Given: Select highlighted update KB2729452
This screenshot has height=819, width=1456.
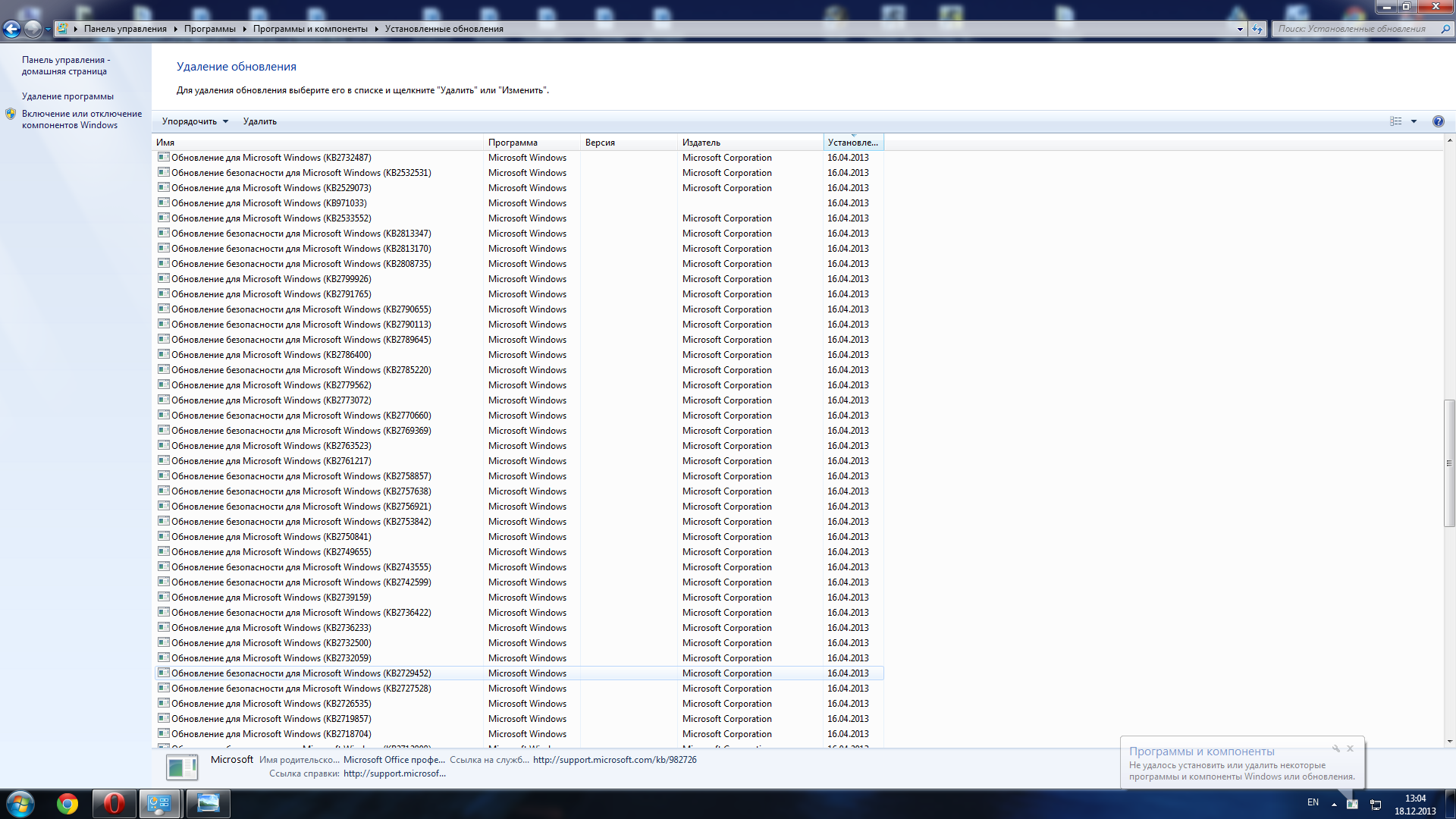Looking at the screenshot, I should [x=519, y=673].
